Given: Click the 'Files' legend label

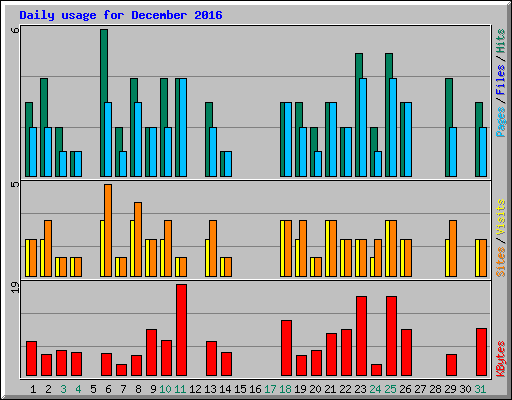Looking at the screenshot, I should coord(501,80).
